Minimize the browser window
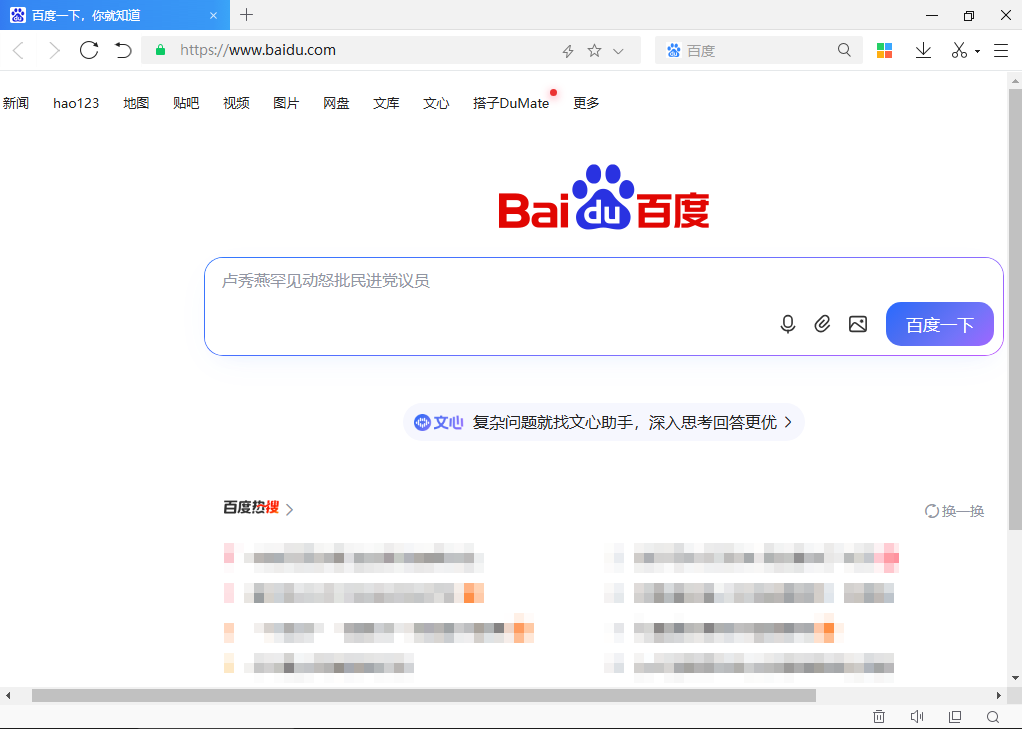Viewport: 1027px width, 729px height. pos(932,15)
